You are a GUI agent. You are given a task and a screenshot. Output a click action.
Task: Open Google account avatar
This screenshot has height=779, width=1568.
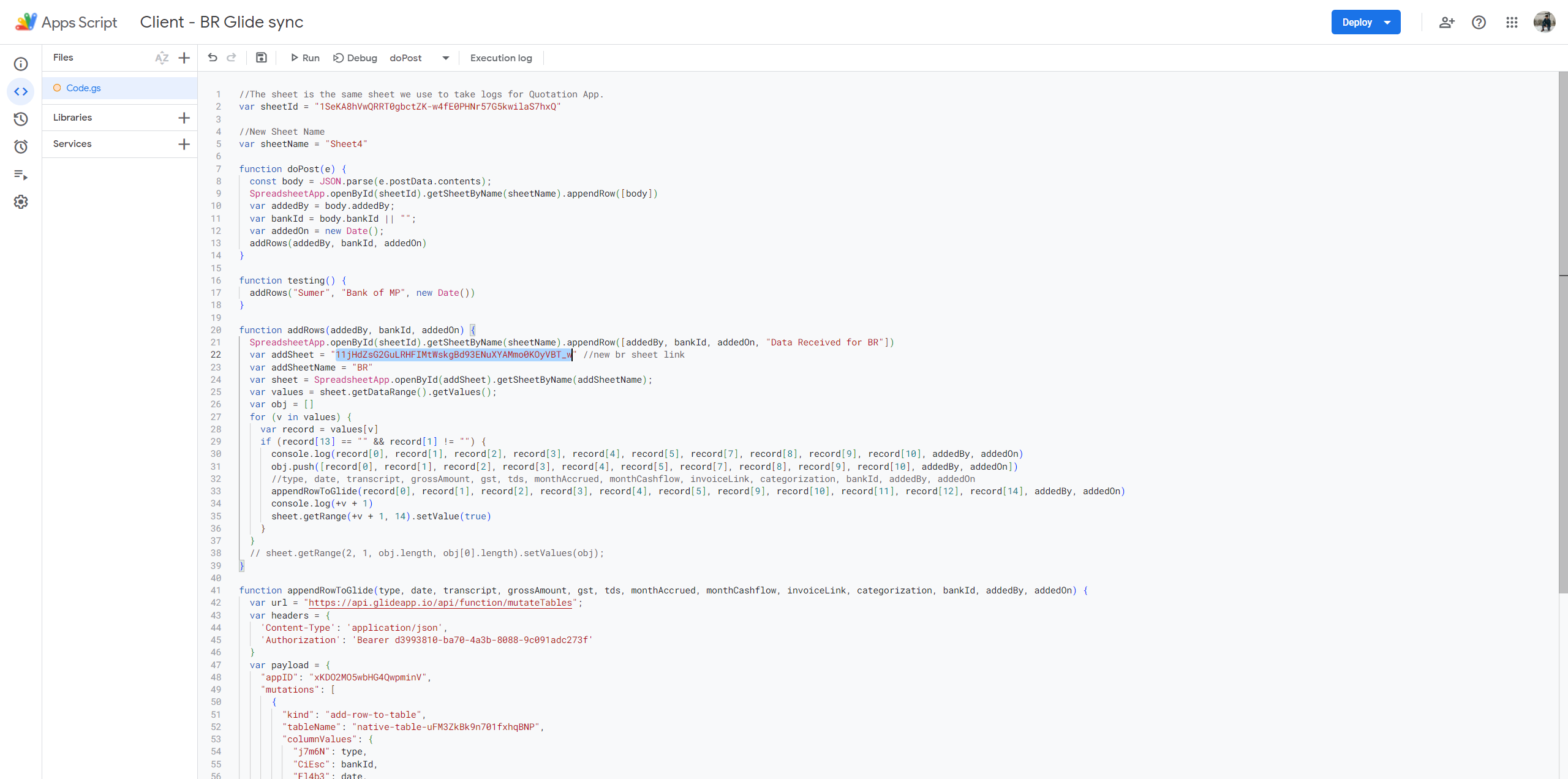pos(1544,22)
